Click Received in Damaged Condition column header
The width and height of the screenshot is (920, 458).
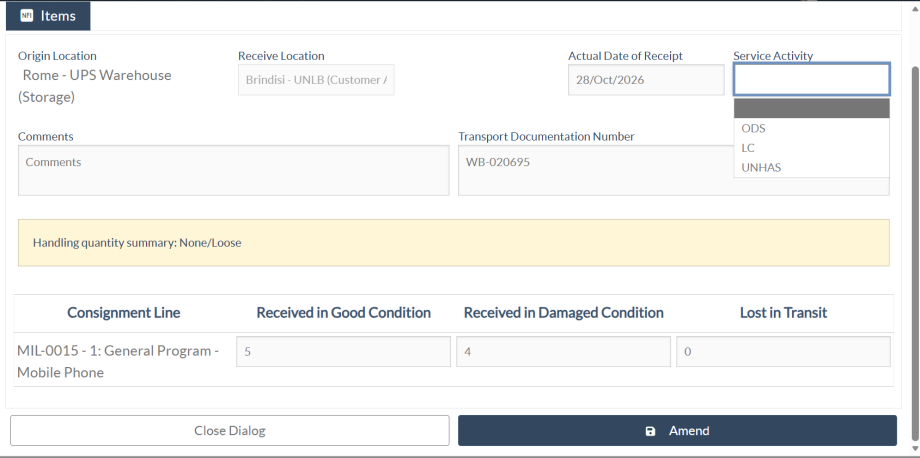click(x=563, y=313)
